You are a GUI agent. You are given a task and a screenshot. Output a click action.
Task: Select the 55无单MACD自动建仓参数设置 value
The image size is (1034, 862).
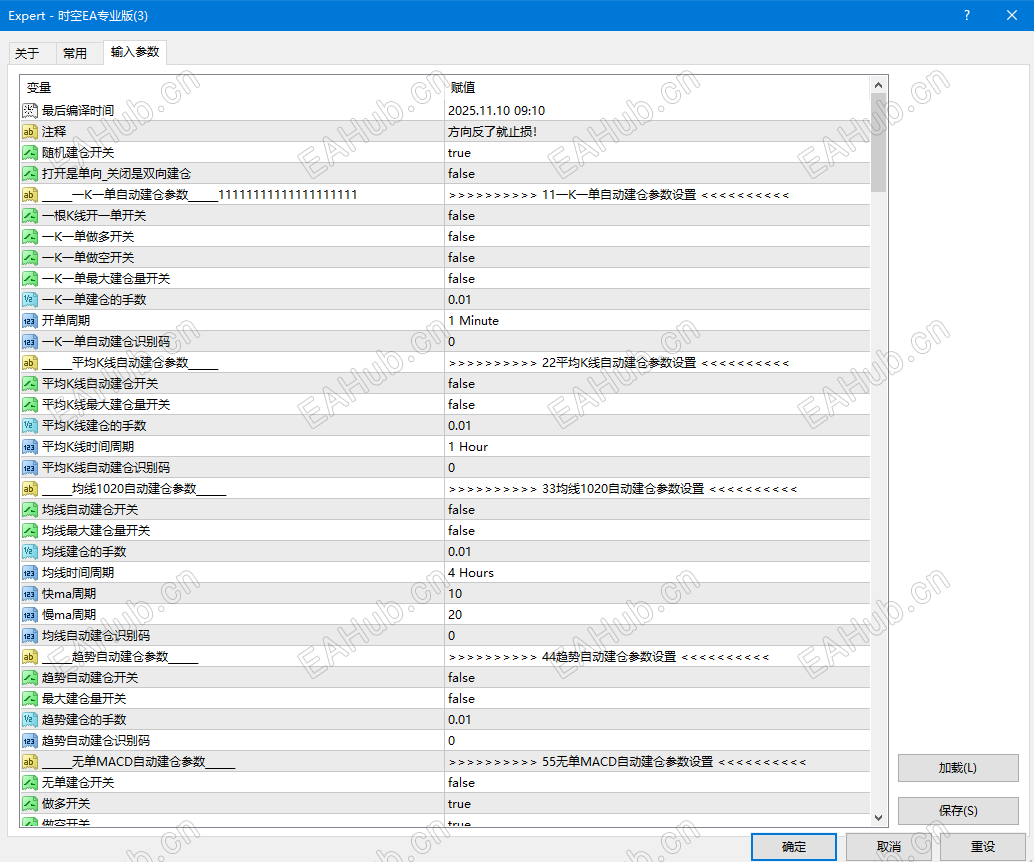click(627, 762)
